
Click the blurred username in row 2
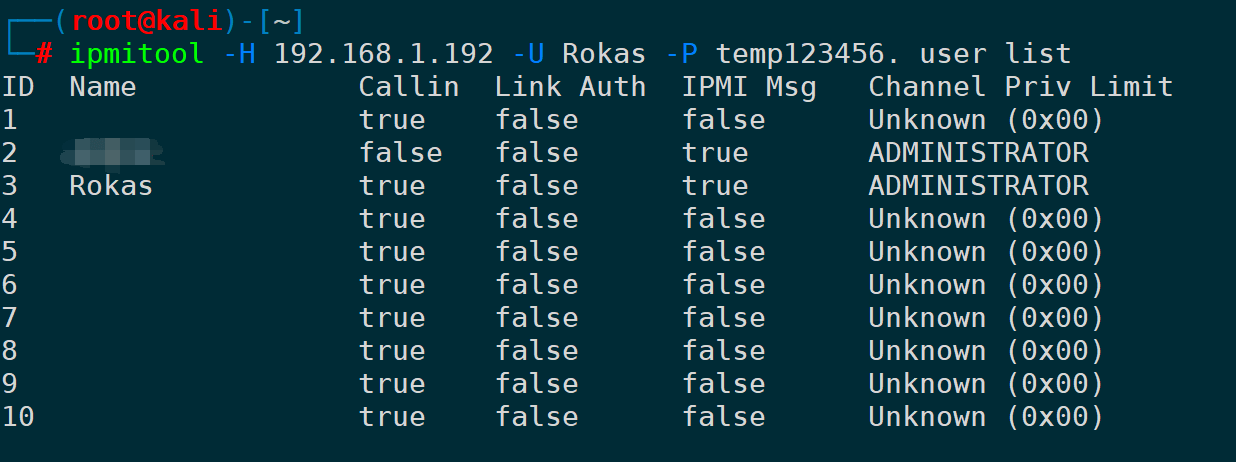111,153
